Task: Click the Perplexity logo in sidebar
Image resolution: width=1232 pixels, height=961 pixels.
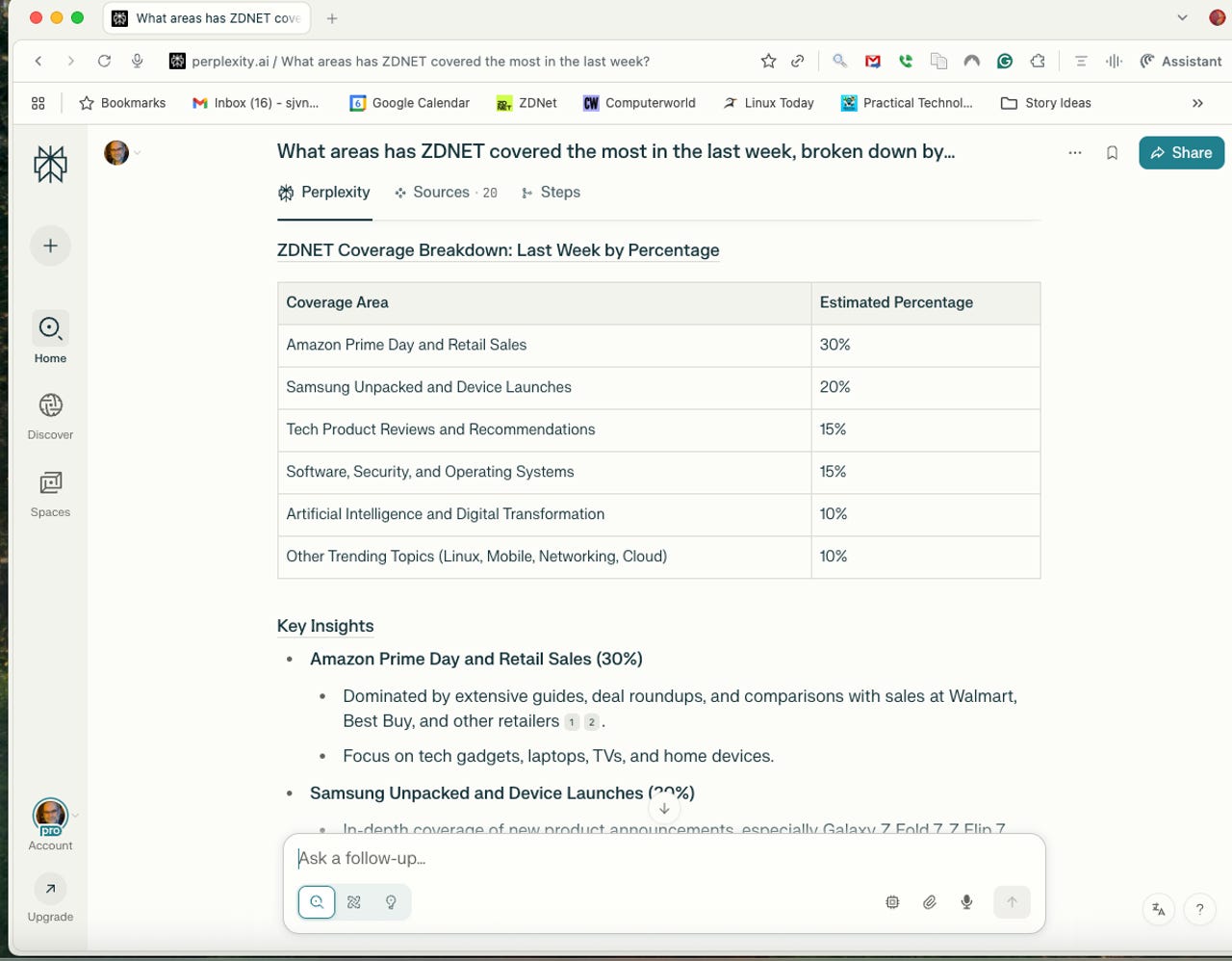Action: [50, 165]
